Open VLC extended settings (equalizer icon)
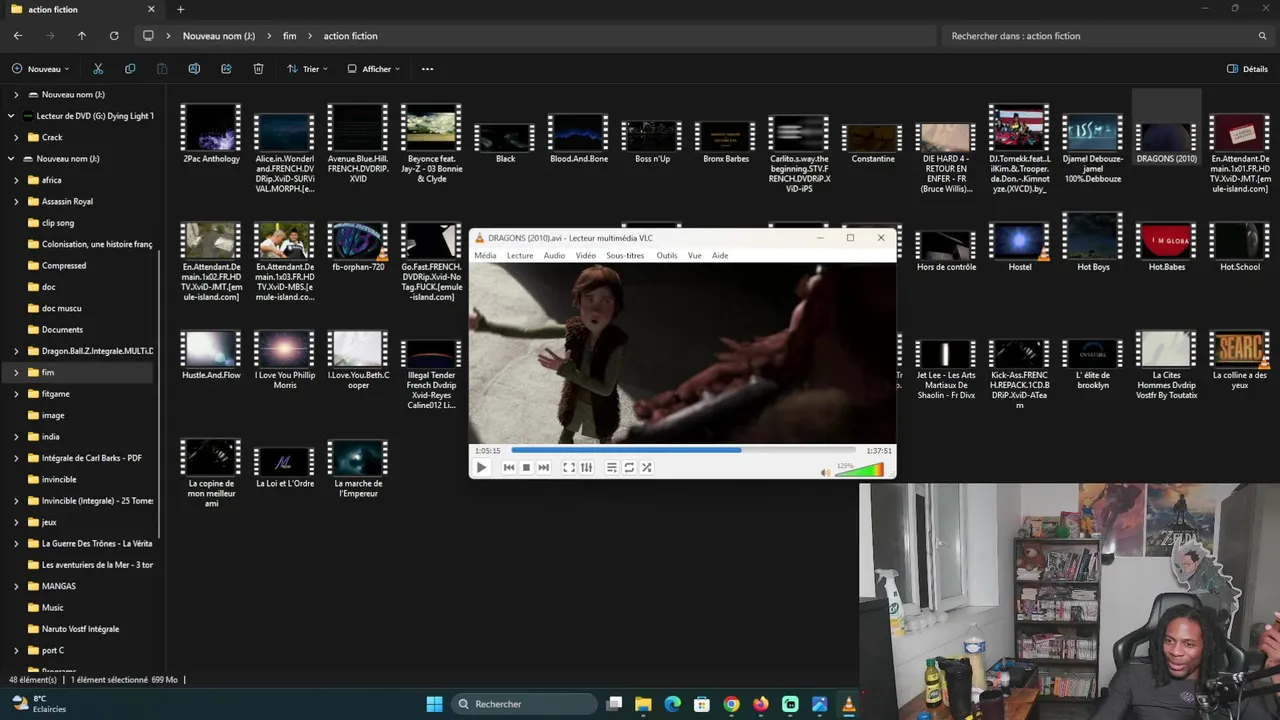This screenshot has width=1280, height=720. (x=587, y=467)
